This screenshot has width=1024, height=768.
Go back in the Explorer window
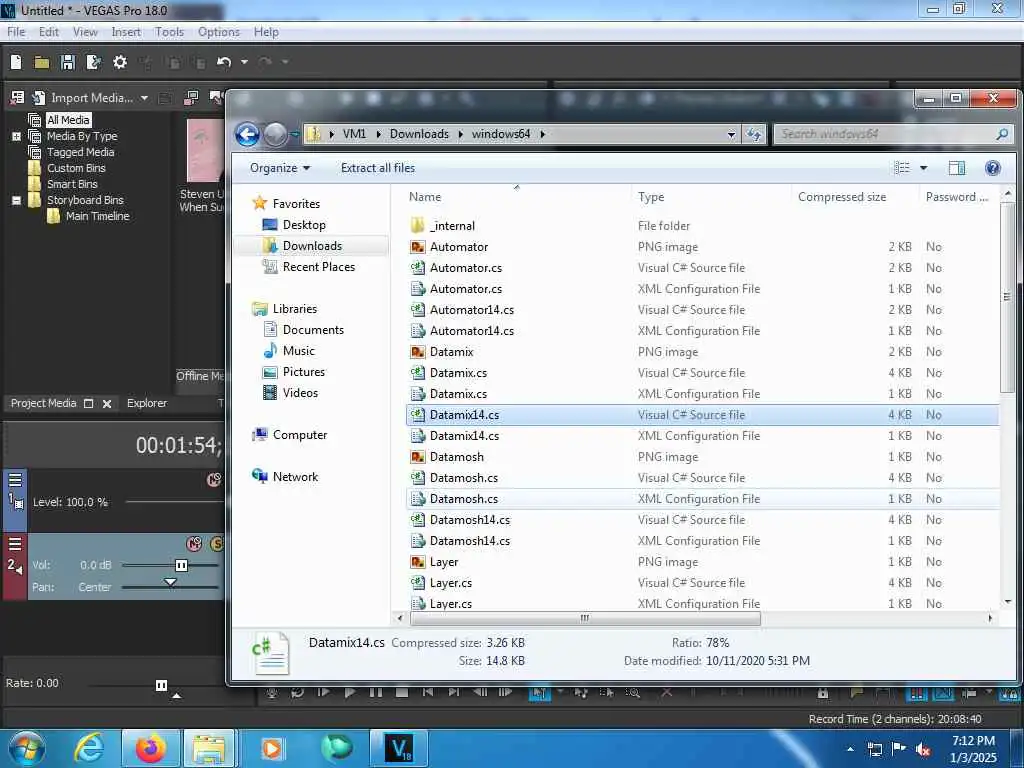[x=248, y=135]
